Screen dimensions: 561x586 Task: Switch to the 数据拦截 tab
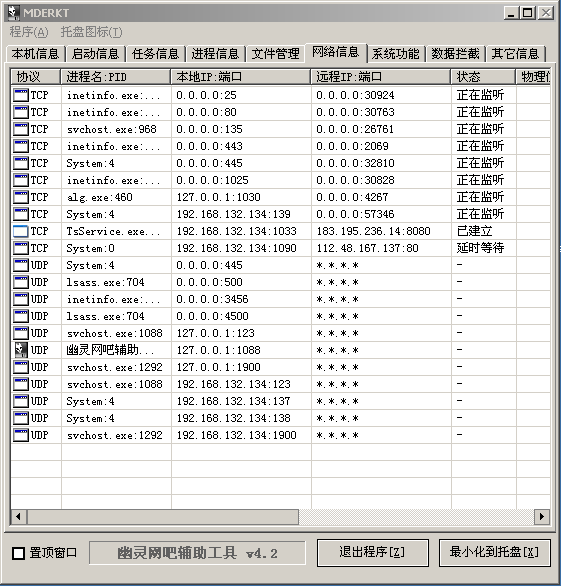pyautogui.click(x=455, y=53)
